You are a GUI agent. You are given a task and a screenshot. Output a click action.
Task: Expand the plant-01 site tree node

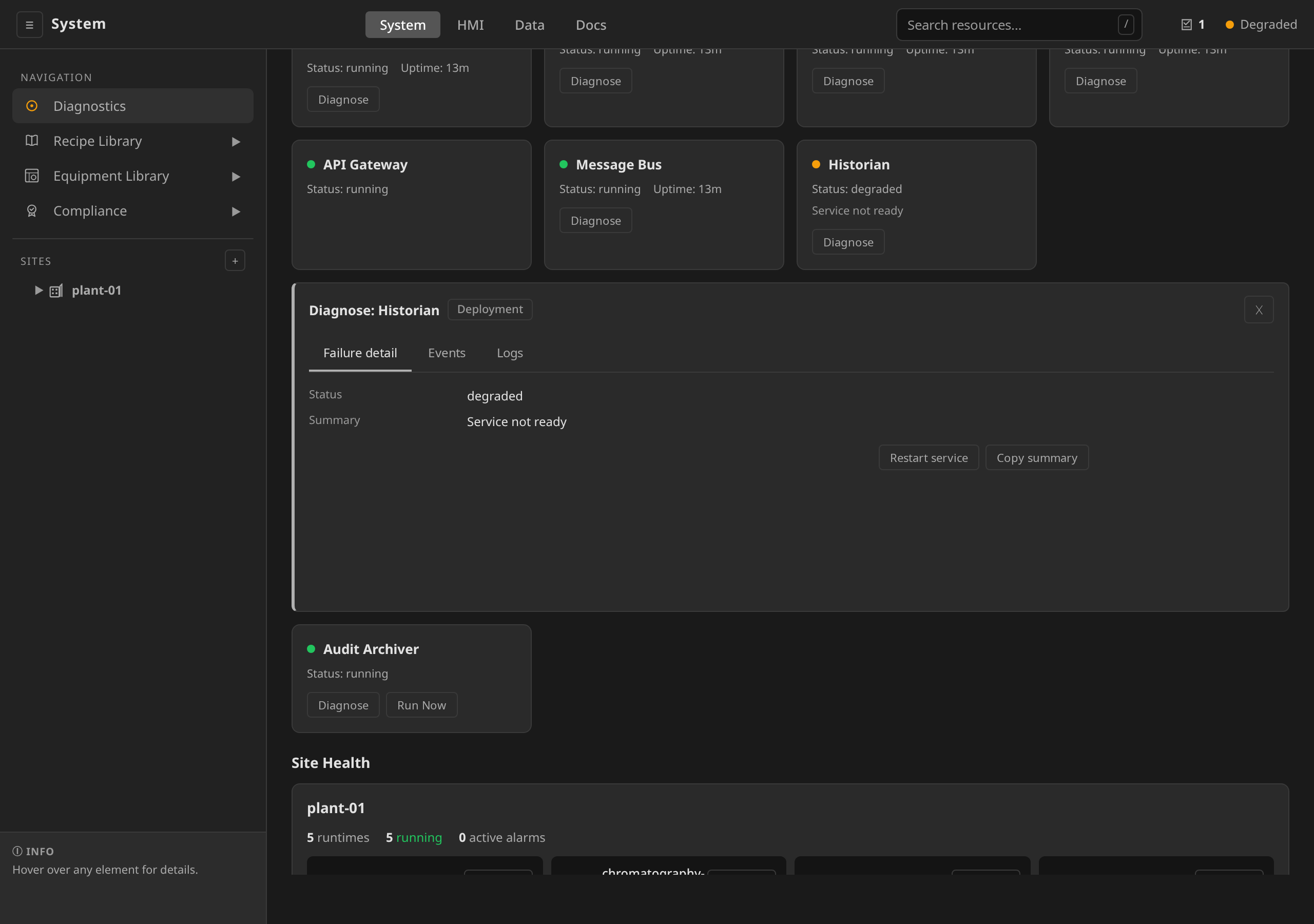[x=38, y=290]
